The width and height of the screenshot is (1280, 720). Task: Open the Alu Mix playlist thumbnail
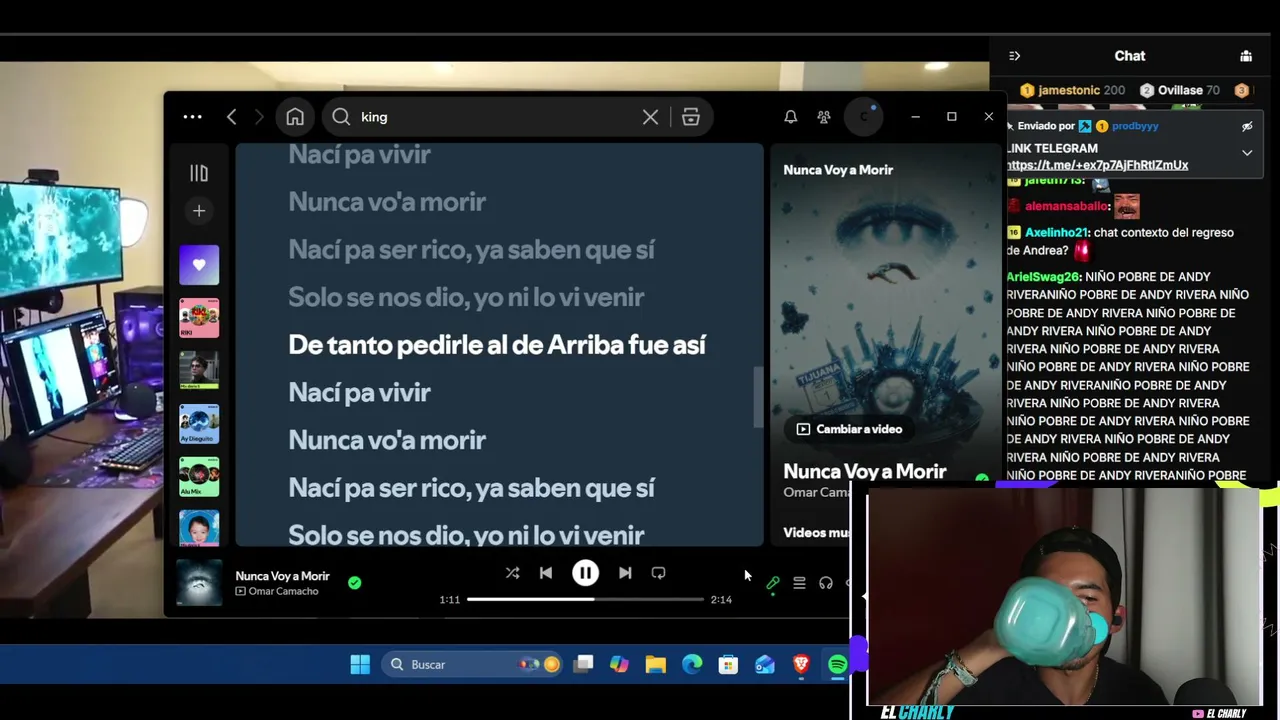[x=199, y=477]
